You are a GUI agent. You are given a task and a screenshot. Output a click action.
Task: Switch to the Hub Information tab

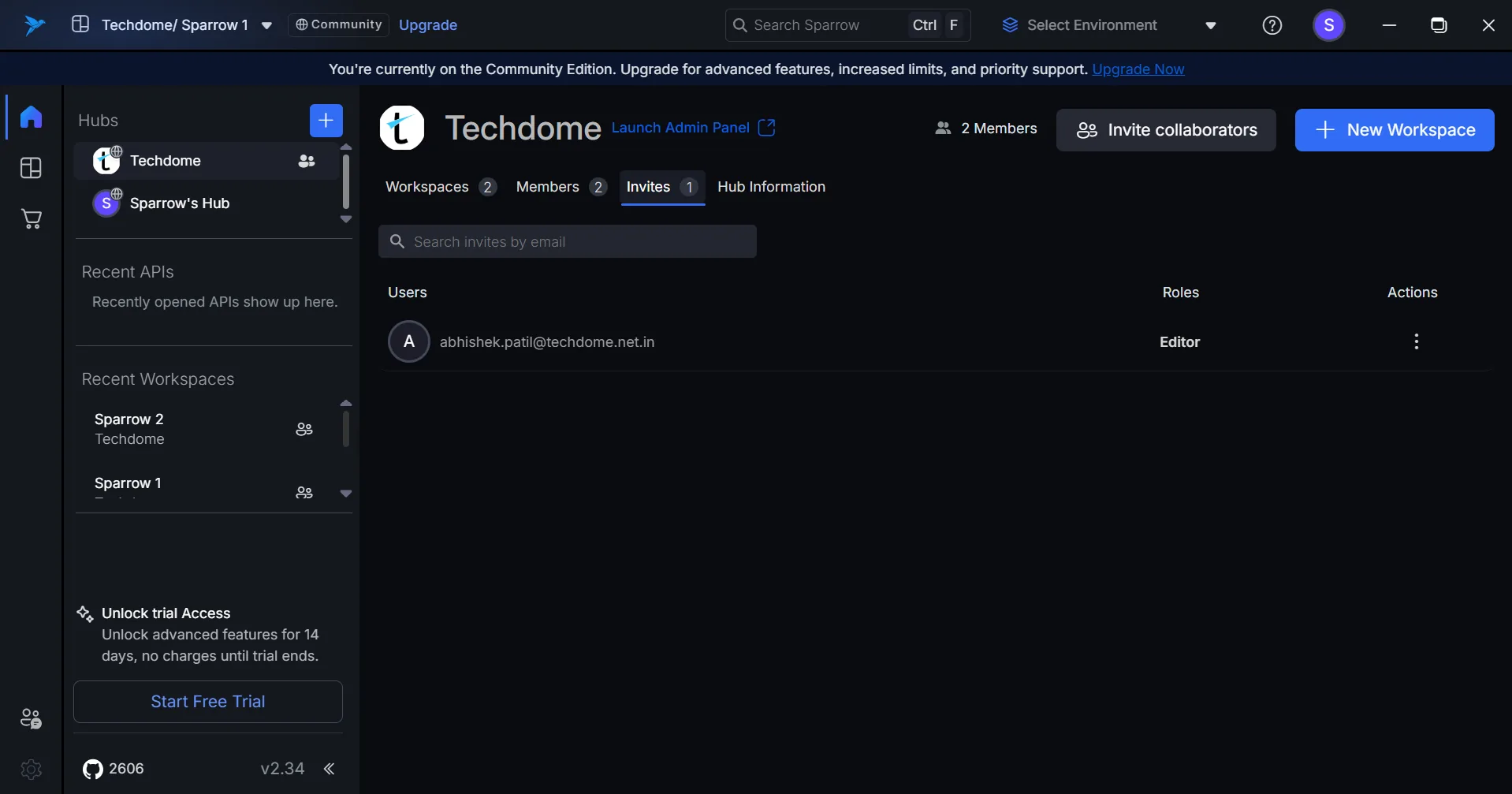pos(771,187)
